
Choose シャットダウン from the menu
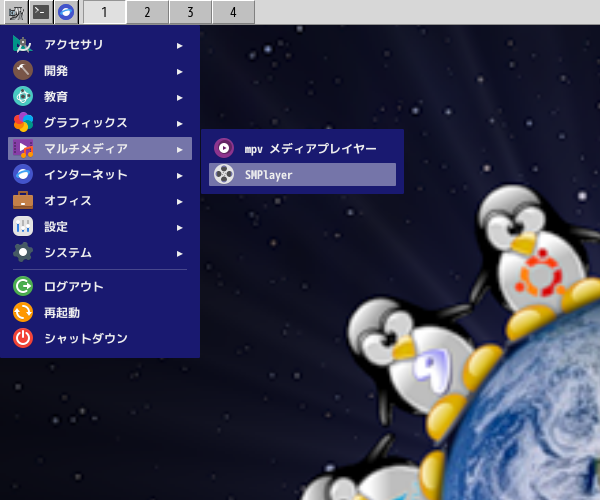[100, 338]
